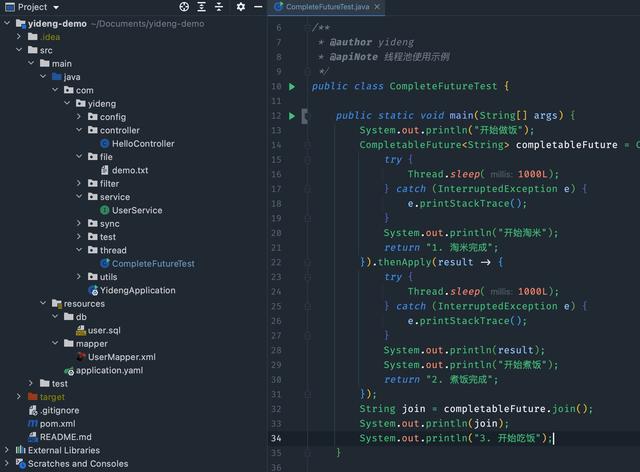Screen dimensions: 640x472
Task: Click the Expand All toolbar icon
Action: click(x=202, y=7)
